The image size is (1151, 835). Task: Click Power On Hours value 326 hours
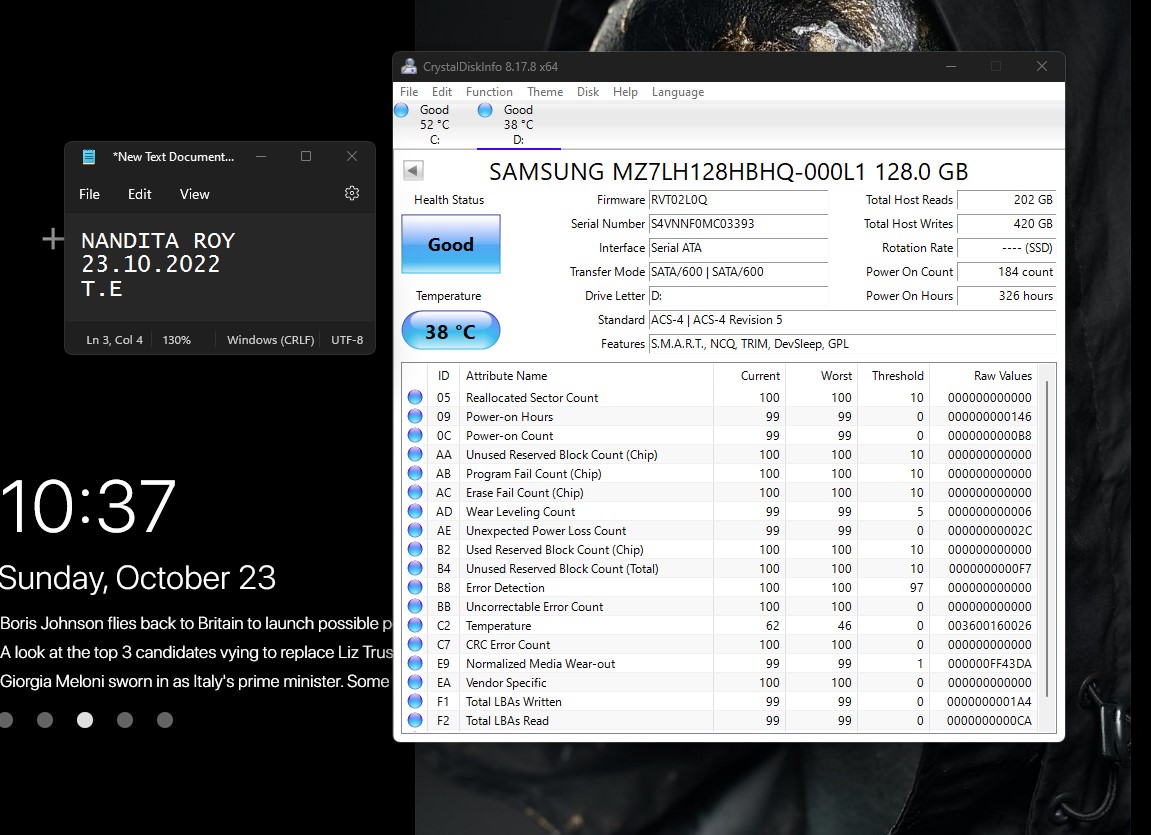point(1006,296)
